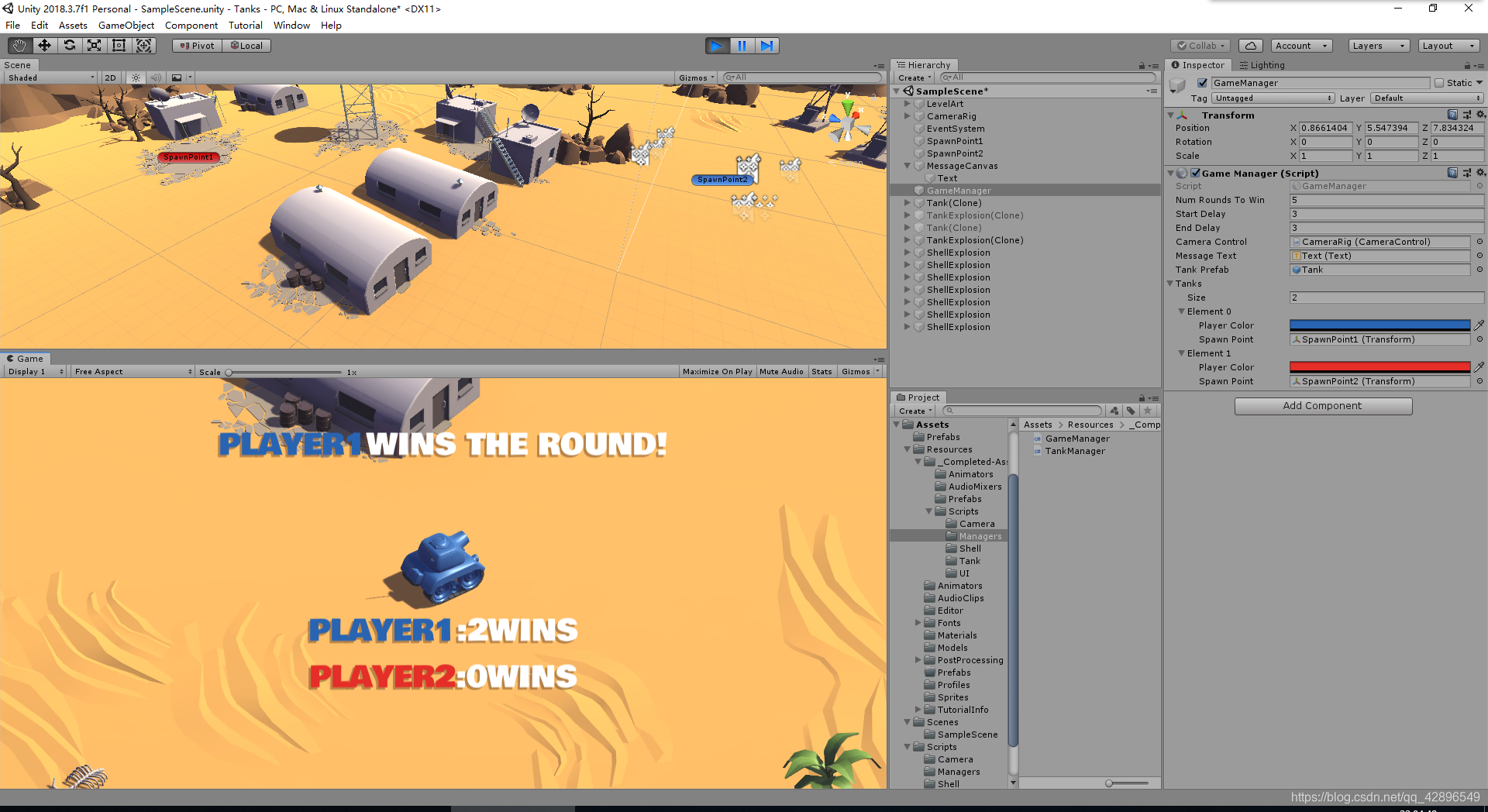Click the scene orientation gizmo
Screen dimensions: 1488x812
pyautogui.click(x=849, y=121)
